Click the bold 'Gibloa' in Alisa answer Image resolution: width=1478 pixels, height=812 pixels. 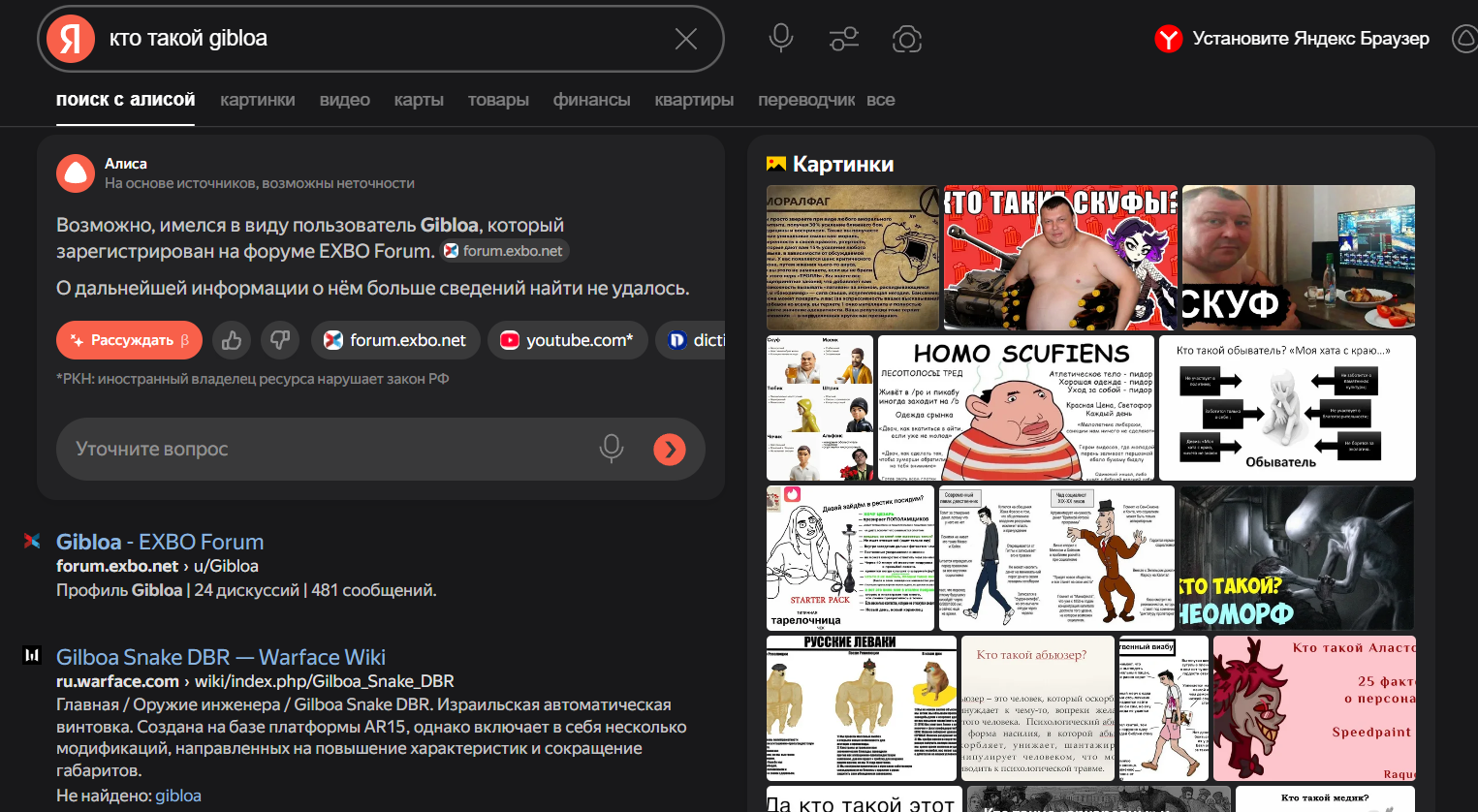pos(449,225)
